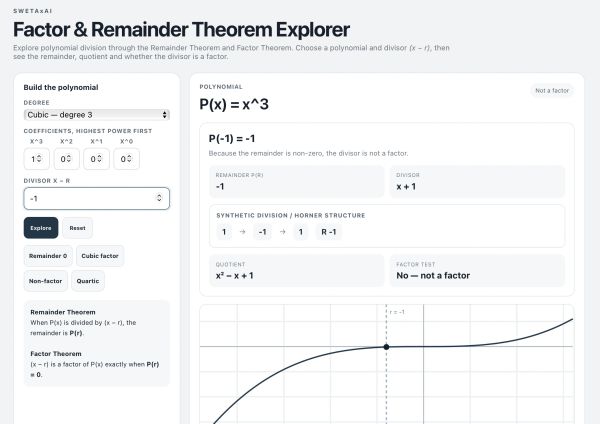The width and height of the screenshot is (600, 424).
Task: Click the Quotient result card
Action: [297, 271]
